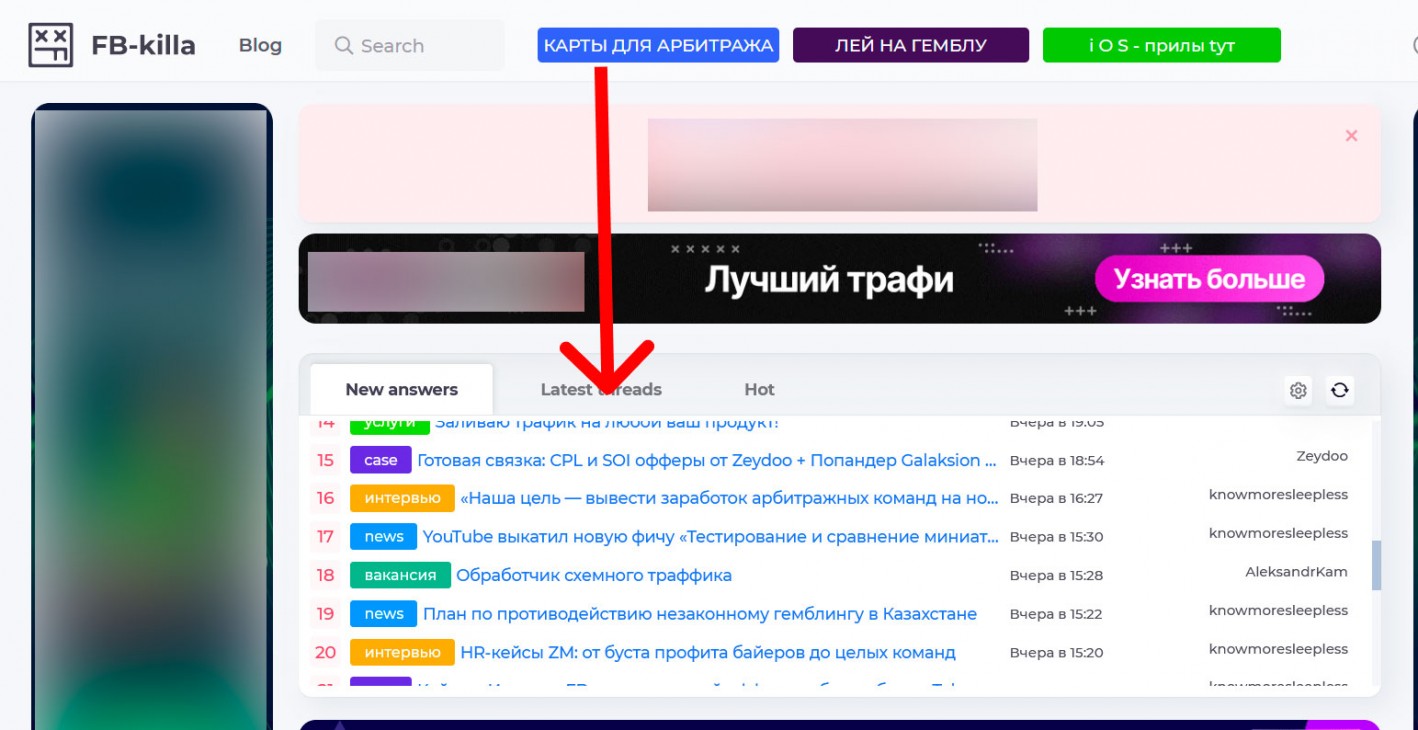Open knowmoresleepless profile on row 19
Viewport: 1418px width, 730px height.
tap(1278, 610)
